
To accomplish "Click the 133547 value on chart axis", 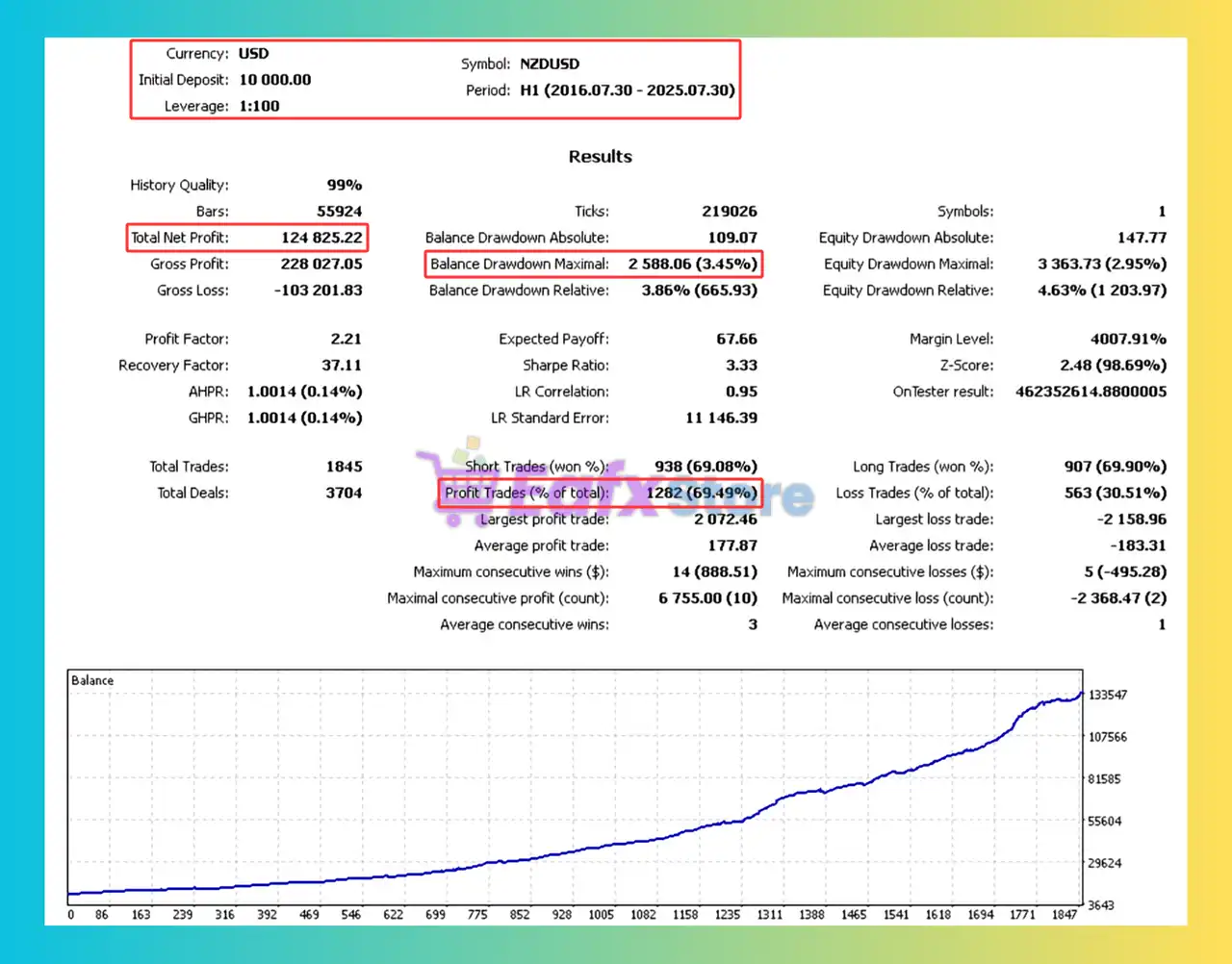I will [1107, 695].
